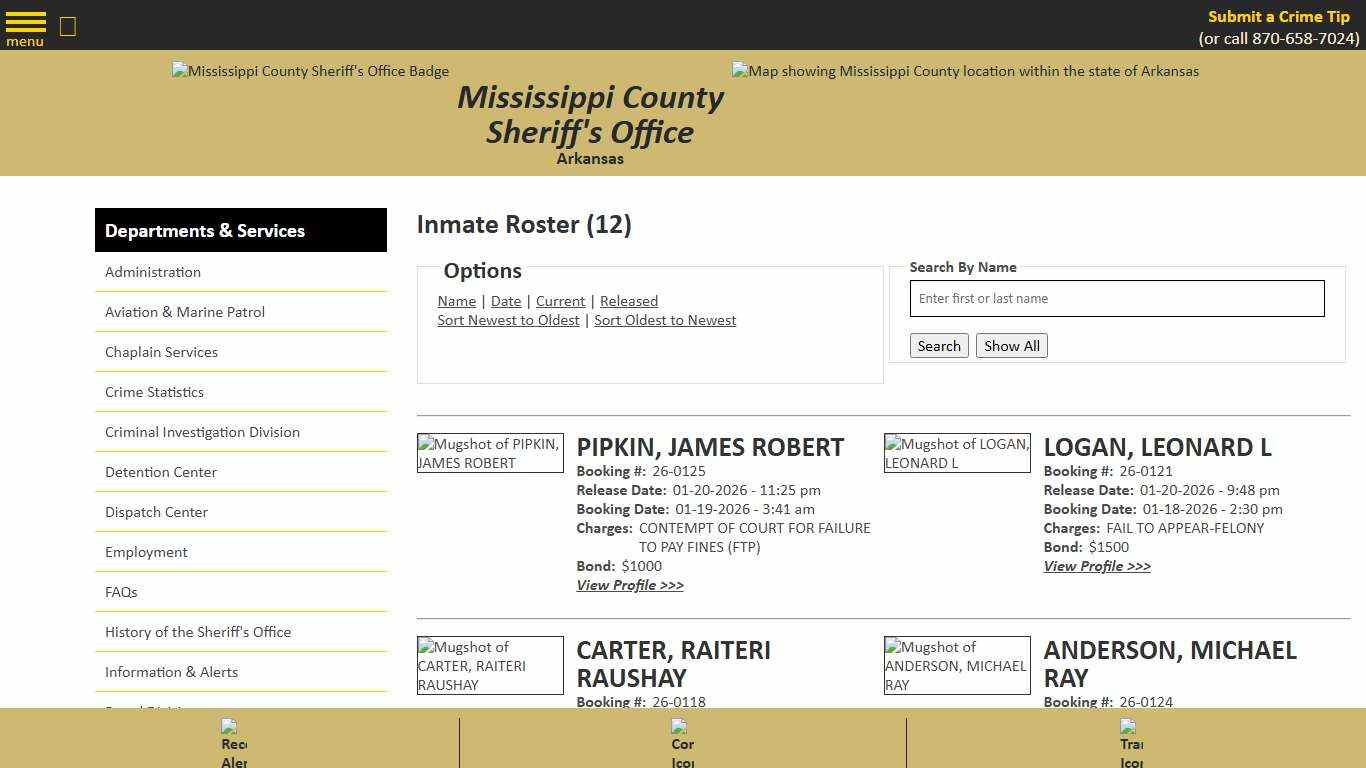
Task: Click ANDERSON, MICHAEL RAY mugshot thumbnail
Action: pyautogui.click(x=957, y=665)
